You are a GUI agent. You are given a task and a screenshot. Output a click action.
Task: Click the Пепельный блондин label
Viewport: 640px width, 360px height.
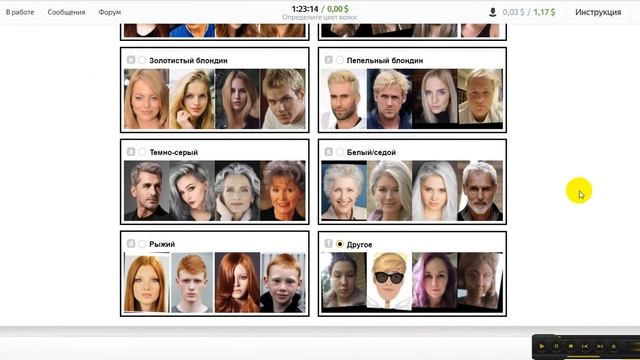[385, 60]
